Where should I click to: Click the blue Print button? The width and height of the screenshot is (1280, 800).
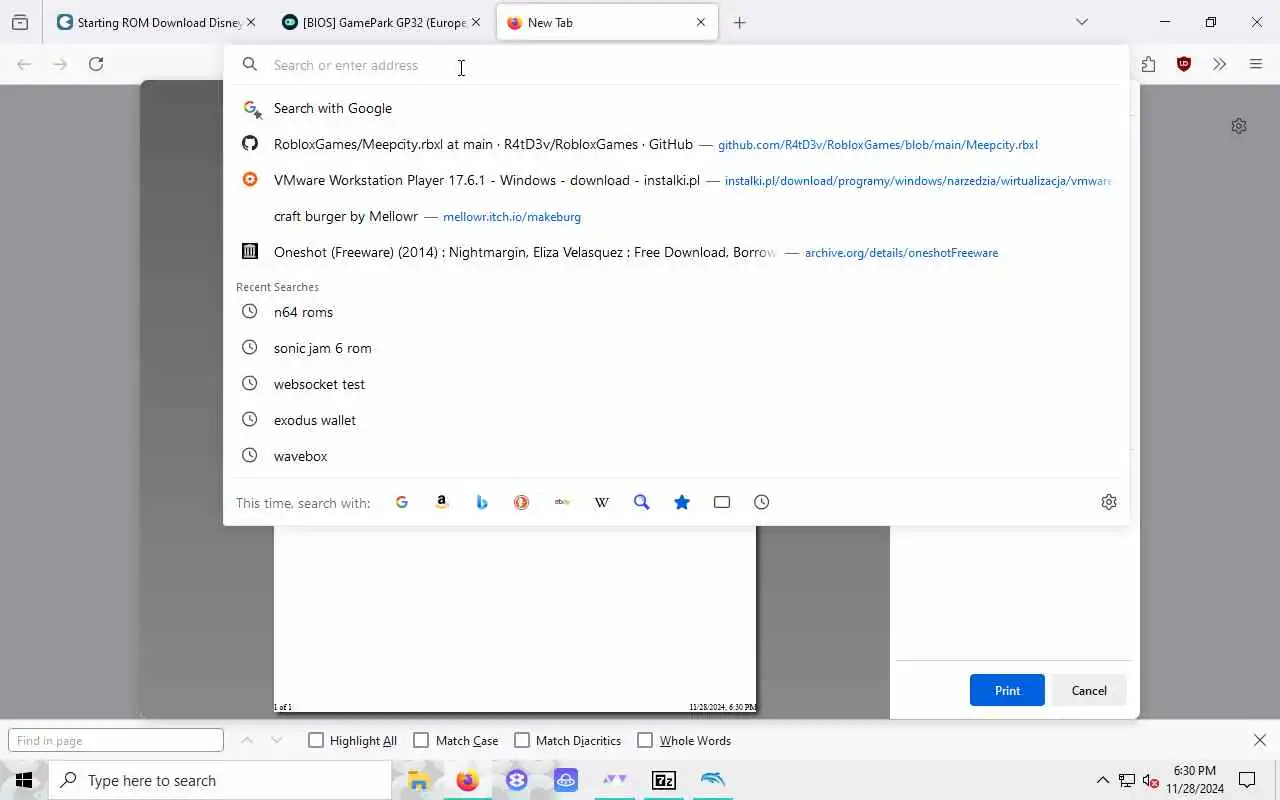1007,690
